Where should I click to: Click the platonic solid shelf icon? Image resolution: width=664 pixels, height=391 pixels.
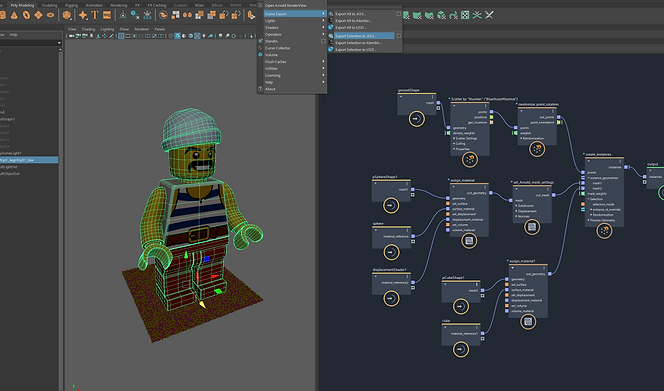point(66,15)
